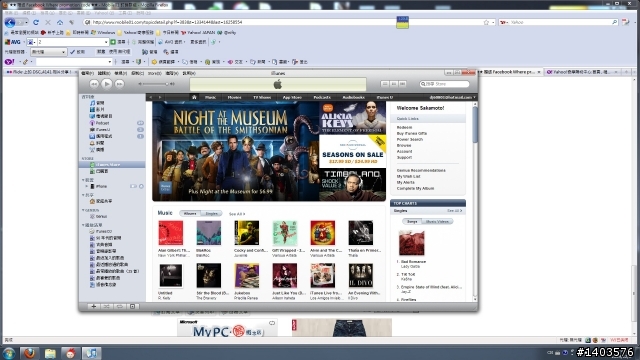The height and width of the screenshot is (360, 640).
Task: Click the iTunes Store forward arrow
Action: point(160,97)
